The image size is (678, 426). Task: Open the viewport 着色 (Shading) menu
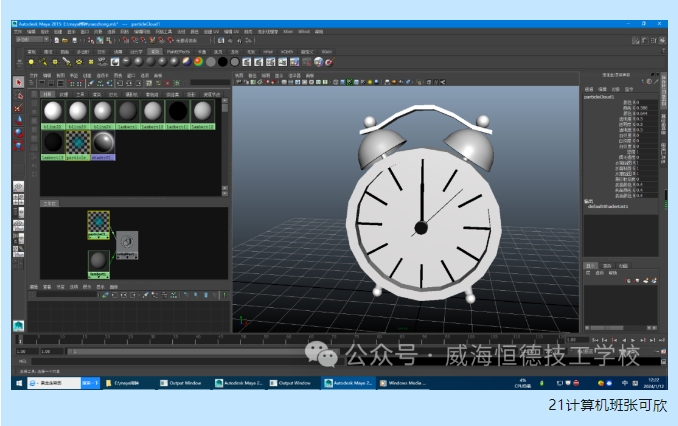point(253,75)
